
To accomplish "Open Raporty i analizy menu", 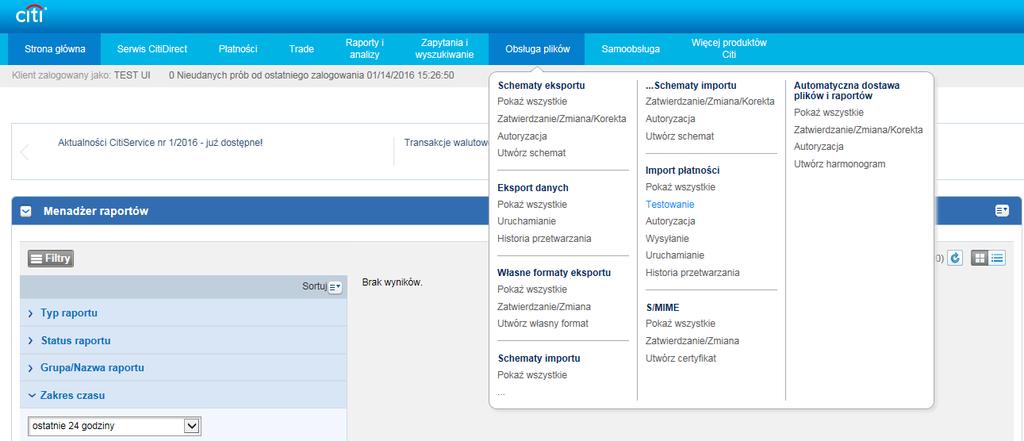I will (x=364, y=49).
